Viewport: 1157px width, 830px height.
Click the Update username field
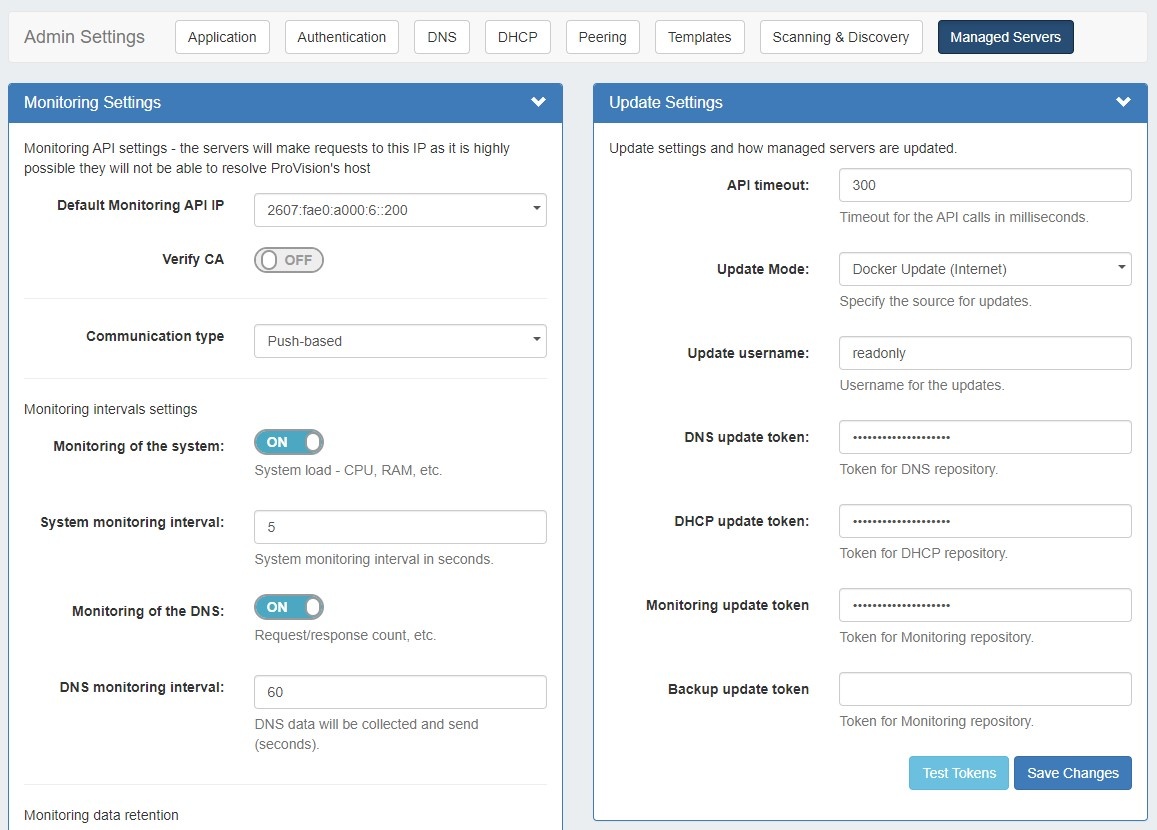pyautogui.click(x=985, y=353)
